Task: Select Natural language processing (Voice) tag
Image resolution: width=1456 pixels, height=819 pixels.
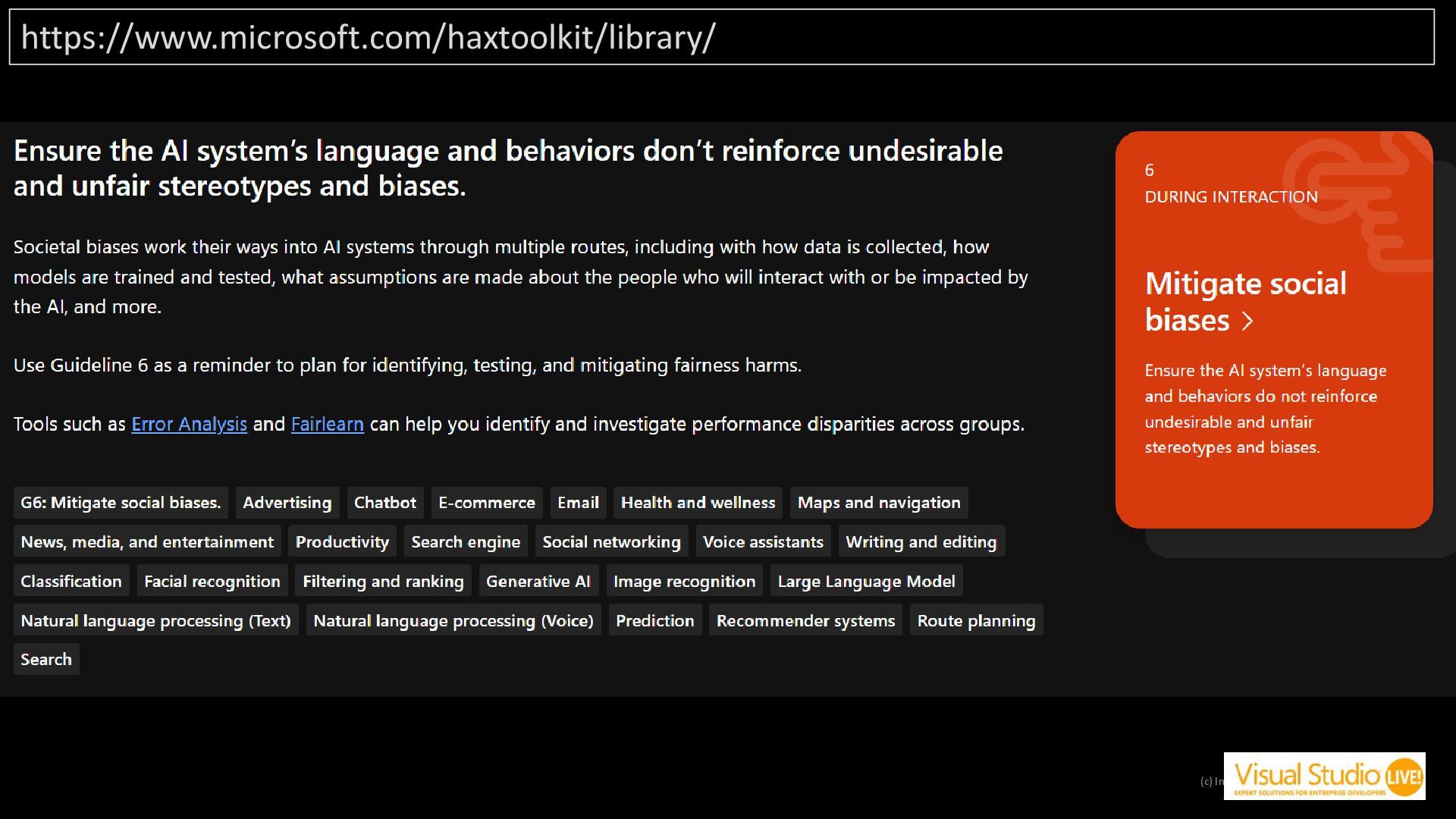Action: 453,620
